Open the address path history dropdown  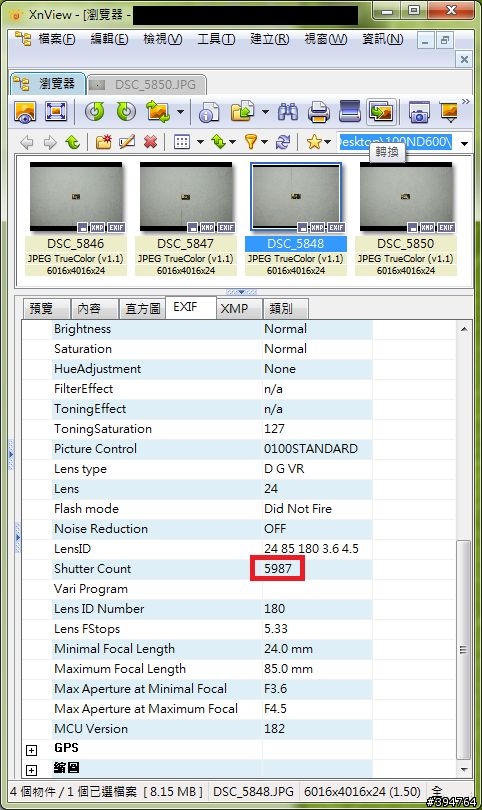(x=464, y=143)
